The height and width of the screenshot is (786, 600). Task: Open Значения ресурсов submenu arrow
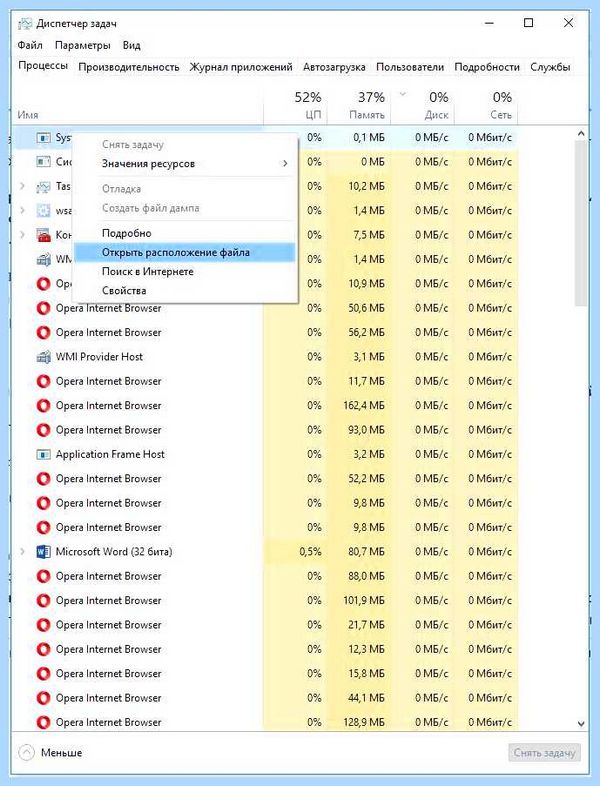click(285, 163)
